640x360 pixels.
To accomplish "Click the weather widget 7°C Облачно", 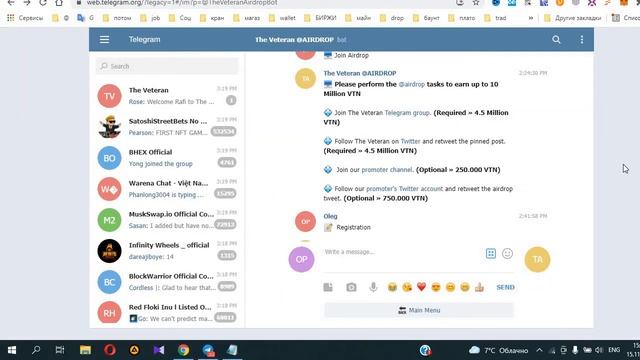I will point(499,350).
